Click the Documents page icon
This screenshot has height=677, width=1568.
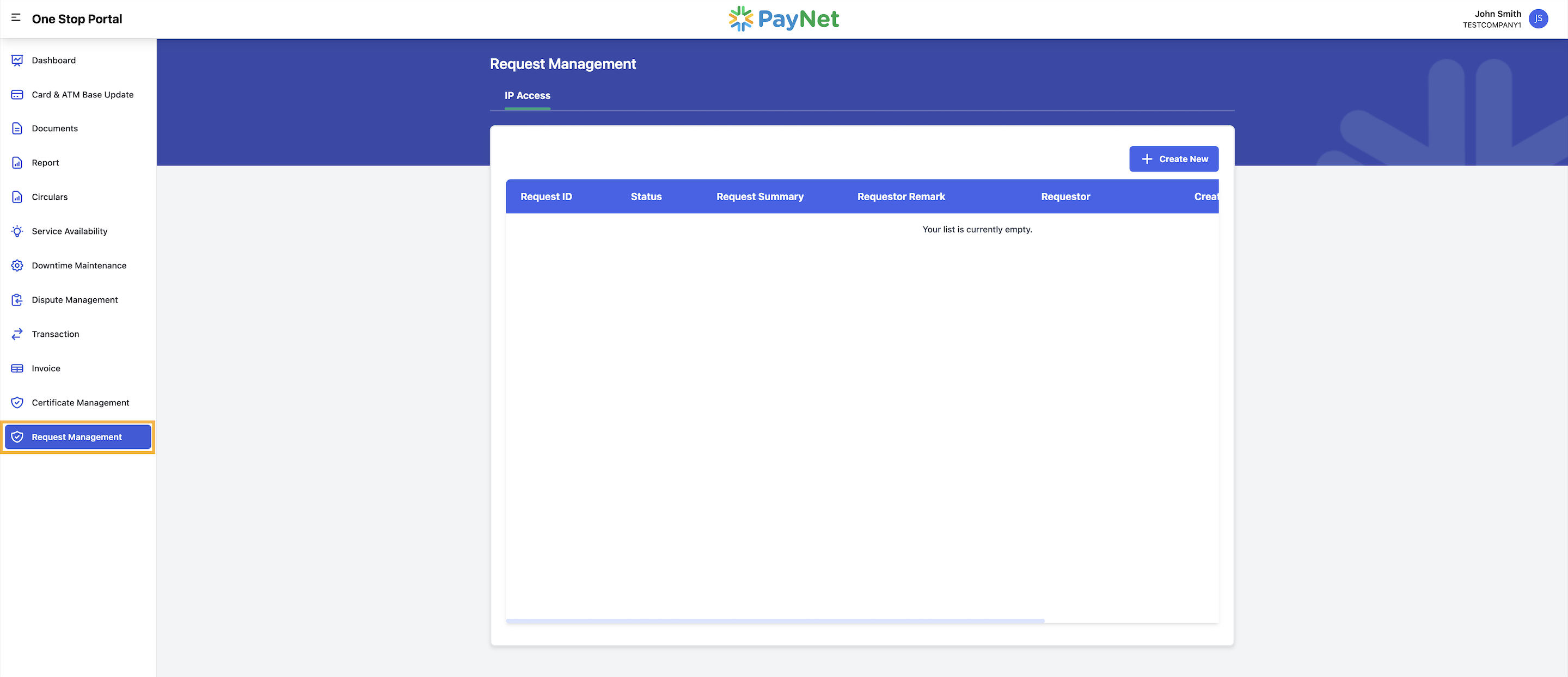(x=16, y=128)
